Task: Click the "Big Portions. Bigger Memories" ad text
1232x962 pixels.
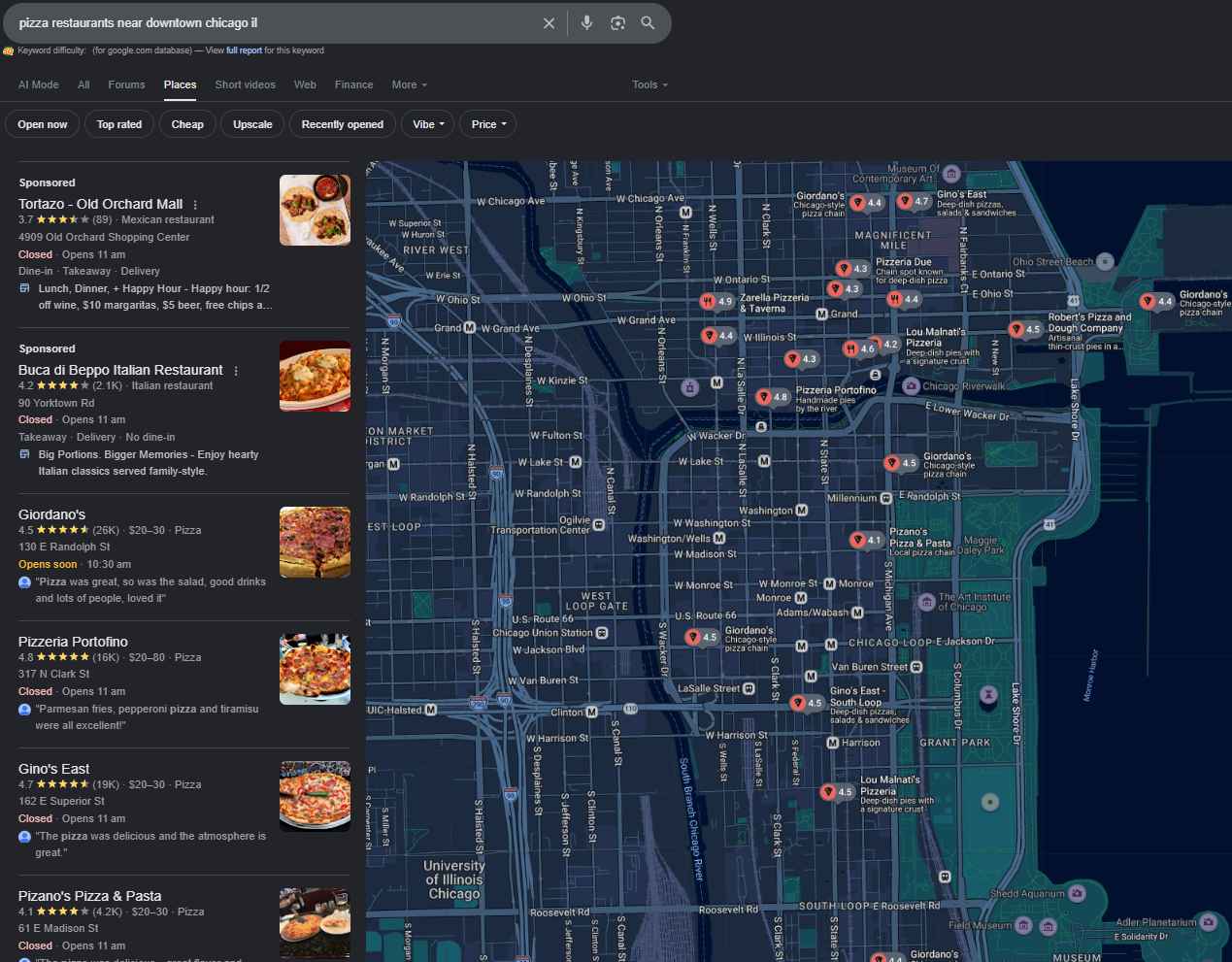Action: pos(149,463)
